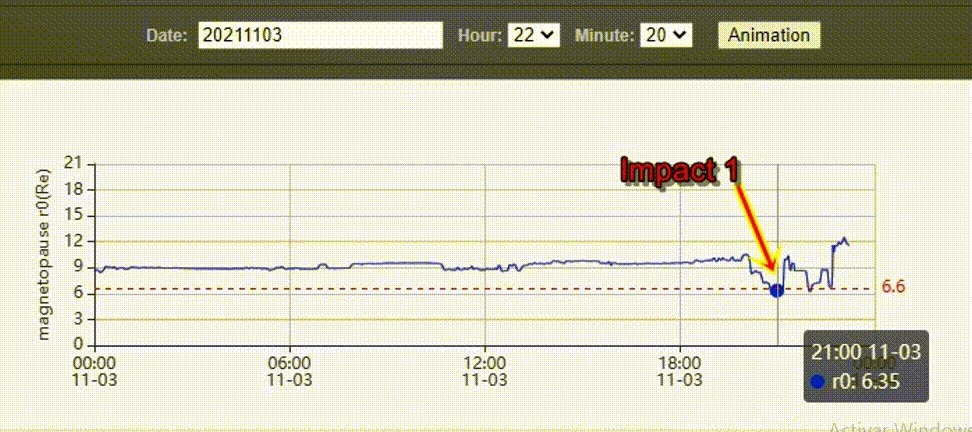
Task: Select the 6.6 threshold label at right
Action: (893, 287)
